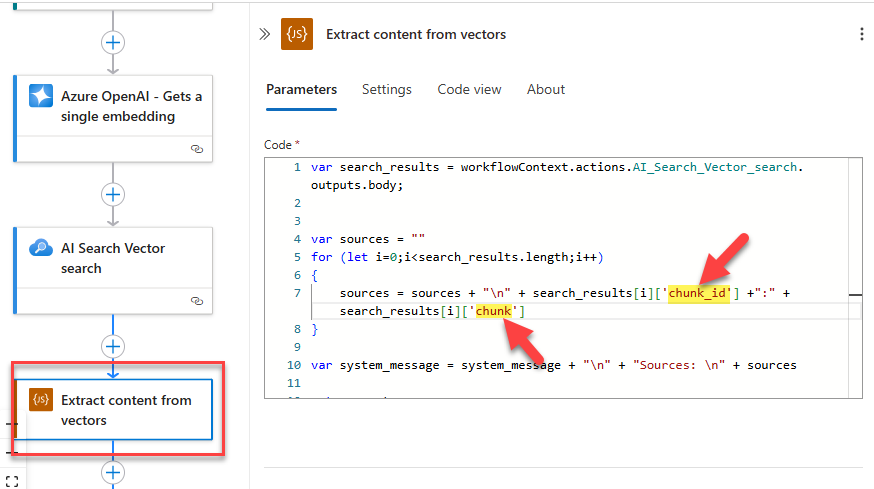874x489 pixels.
Task: Open the Settings tab
Action: [x=387, y=89]
